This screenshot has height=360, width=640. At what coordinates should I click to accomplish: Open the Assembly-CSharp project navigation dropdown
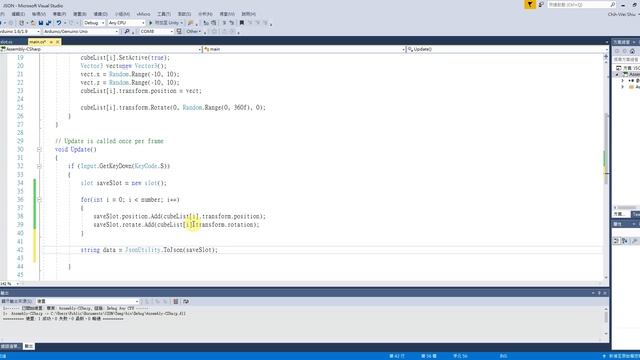(x=101, y=49)
